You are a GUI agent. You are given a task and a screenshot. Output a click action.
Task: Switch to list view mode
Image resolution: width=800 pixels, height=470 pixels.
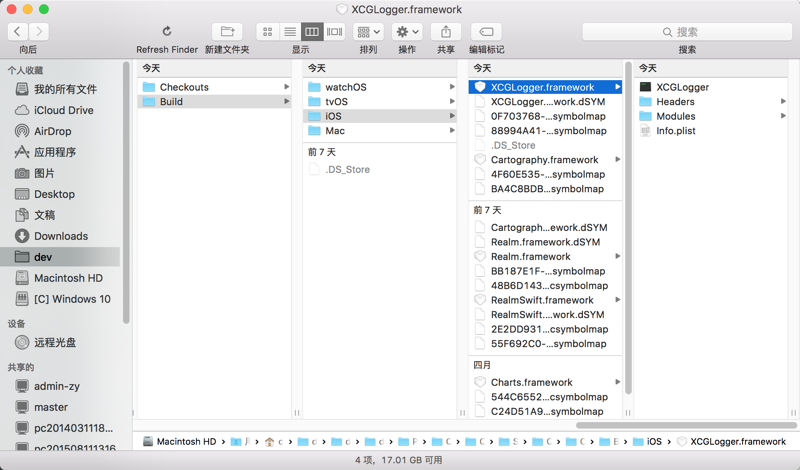pos(290,32)
